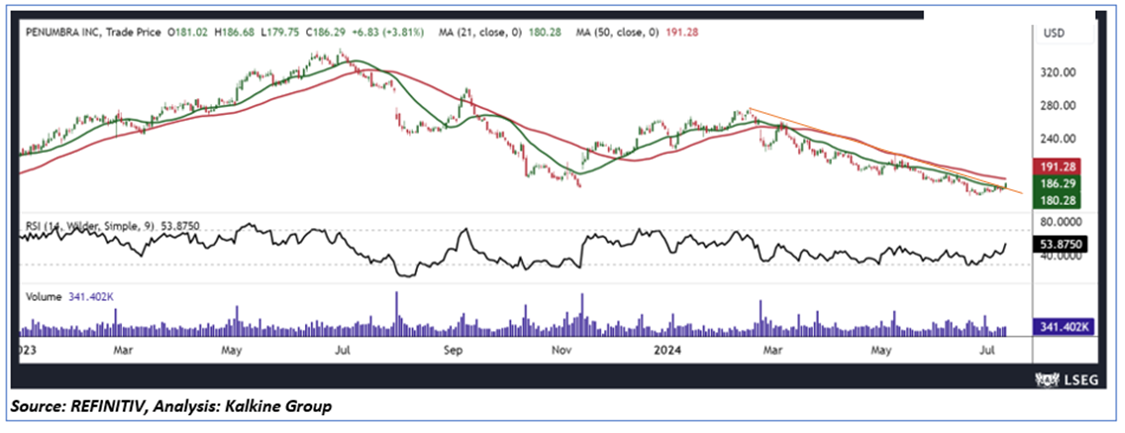Click the green 186.29 last price tag
1125x433 pixels.
1057,184
